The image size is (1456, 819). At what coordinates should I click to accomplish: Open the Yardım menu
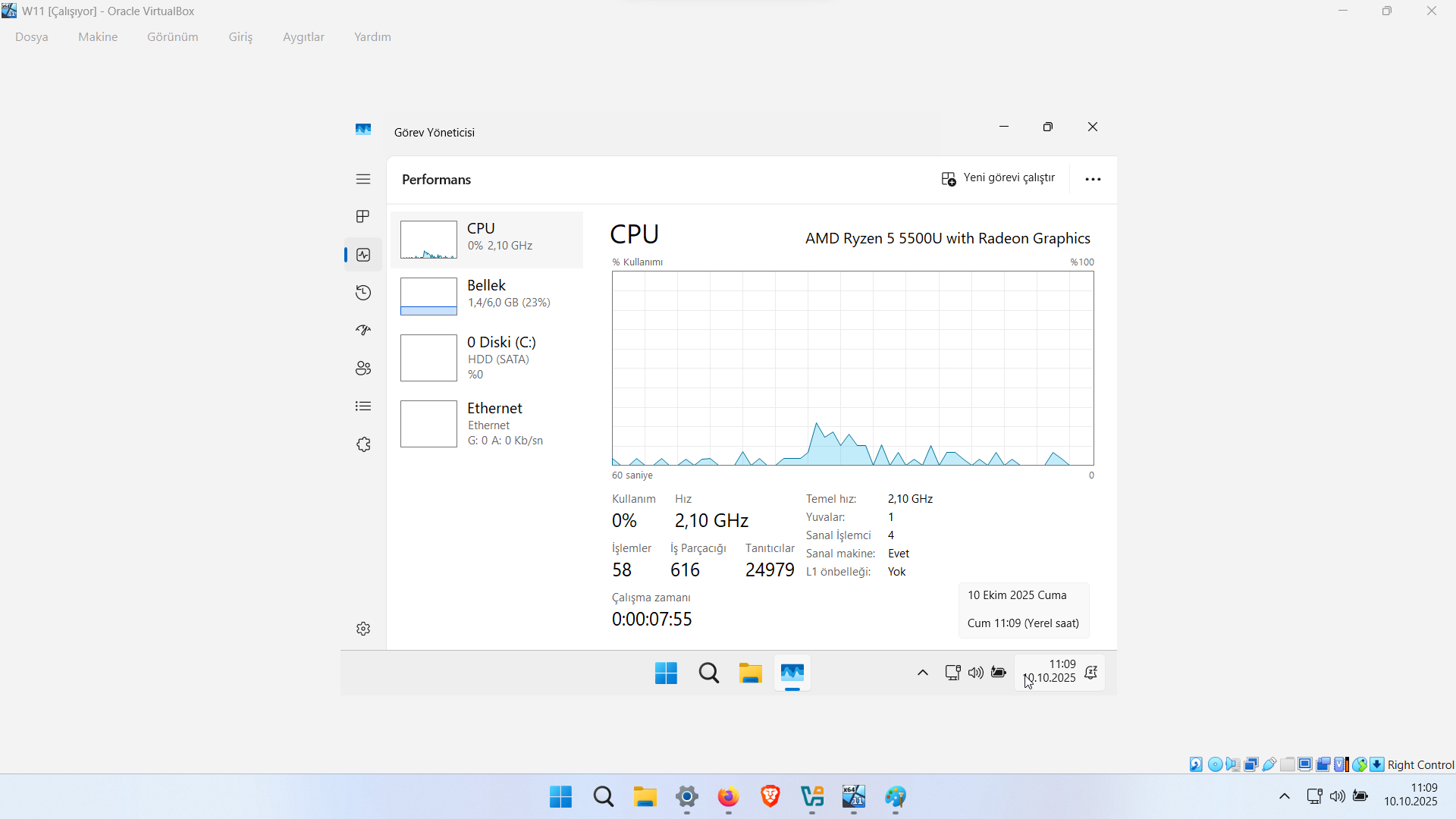pos(372,37)
